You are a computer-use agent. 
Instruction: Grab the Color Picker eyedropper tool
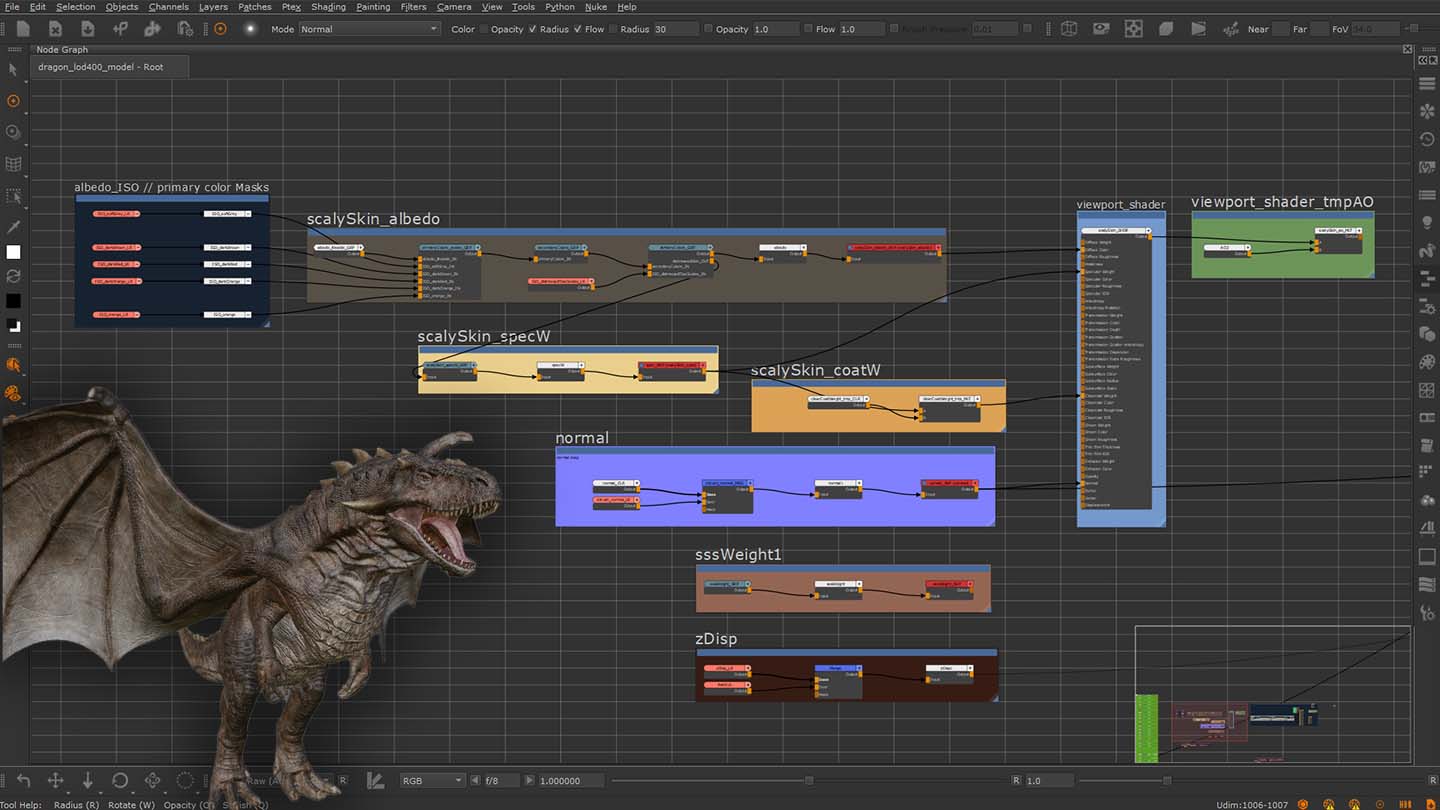click(x=14, y=229)
